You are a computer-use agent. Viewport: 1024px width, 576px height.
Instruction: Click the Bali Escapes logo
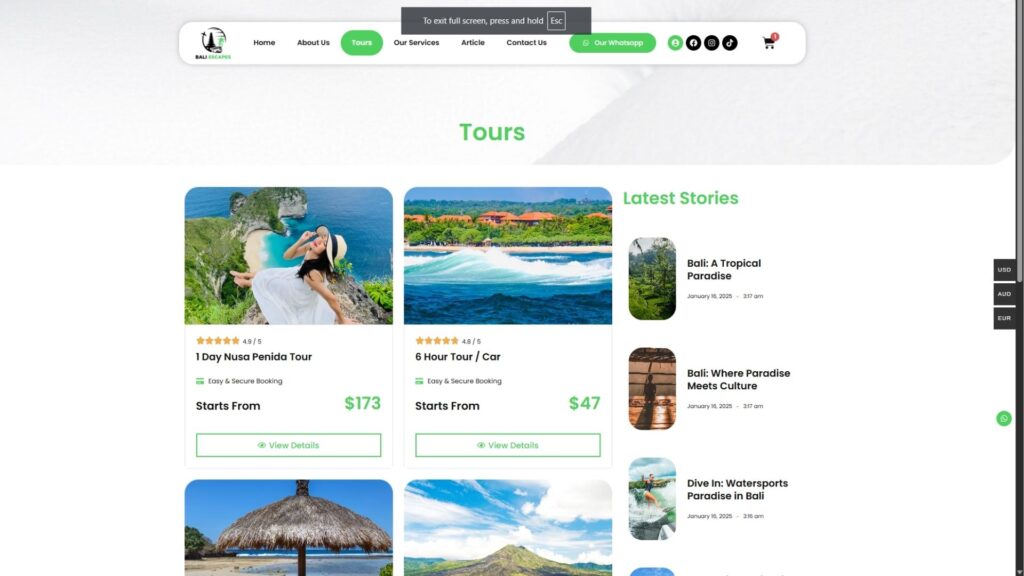(213, 43)
